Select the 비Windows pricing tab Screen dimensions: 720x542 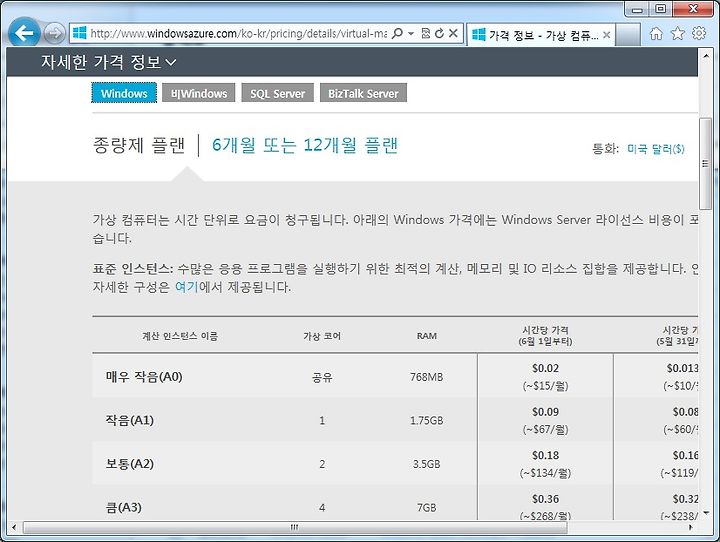(x=198, y=93)
